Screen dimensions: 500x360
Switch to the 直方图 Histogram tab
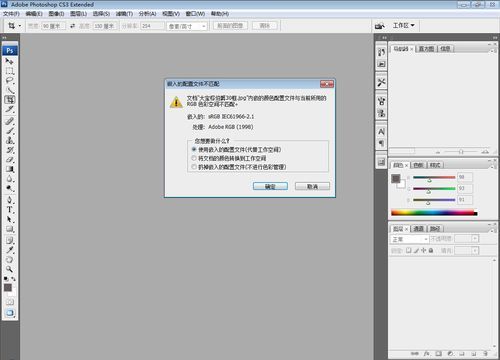coord(426,49)
